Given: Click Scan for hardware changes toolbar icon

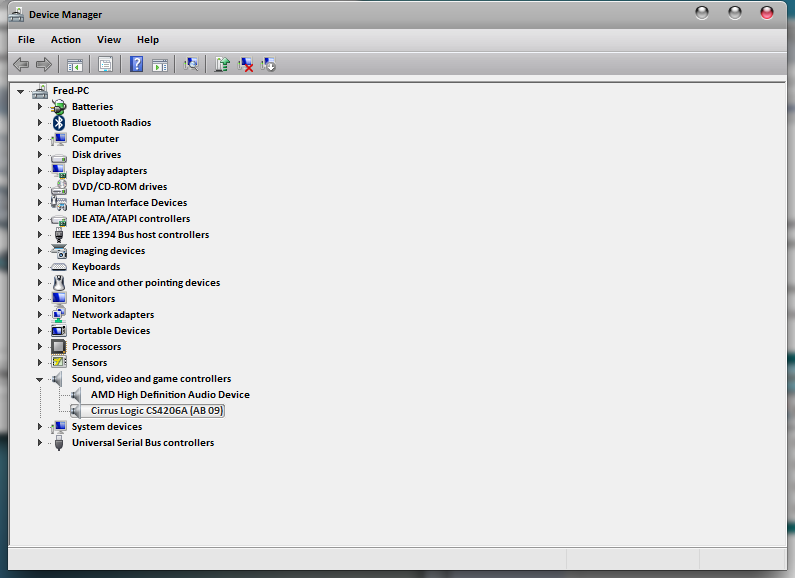Looking at the screenshot, I should (x=191, y=64).
